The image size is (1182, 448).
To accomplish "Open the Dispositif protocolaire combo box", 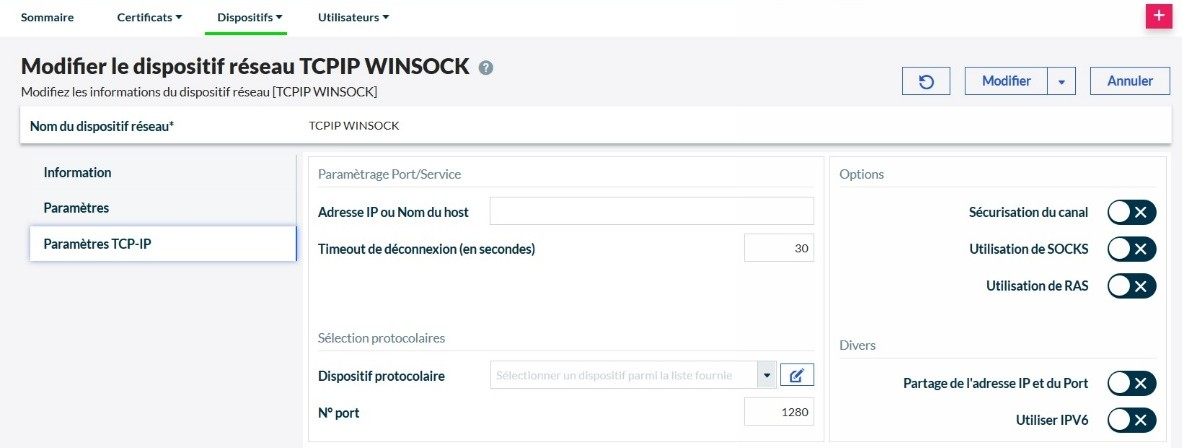I will 632,375.
